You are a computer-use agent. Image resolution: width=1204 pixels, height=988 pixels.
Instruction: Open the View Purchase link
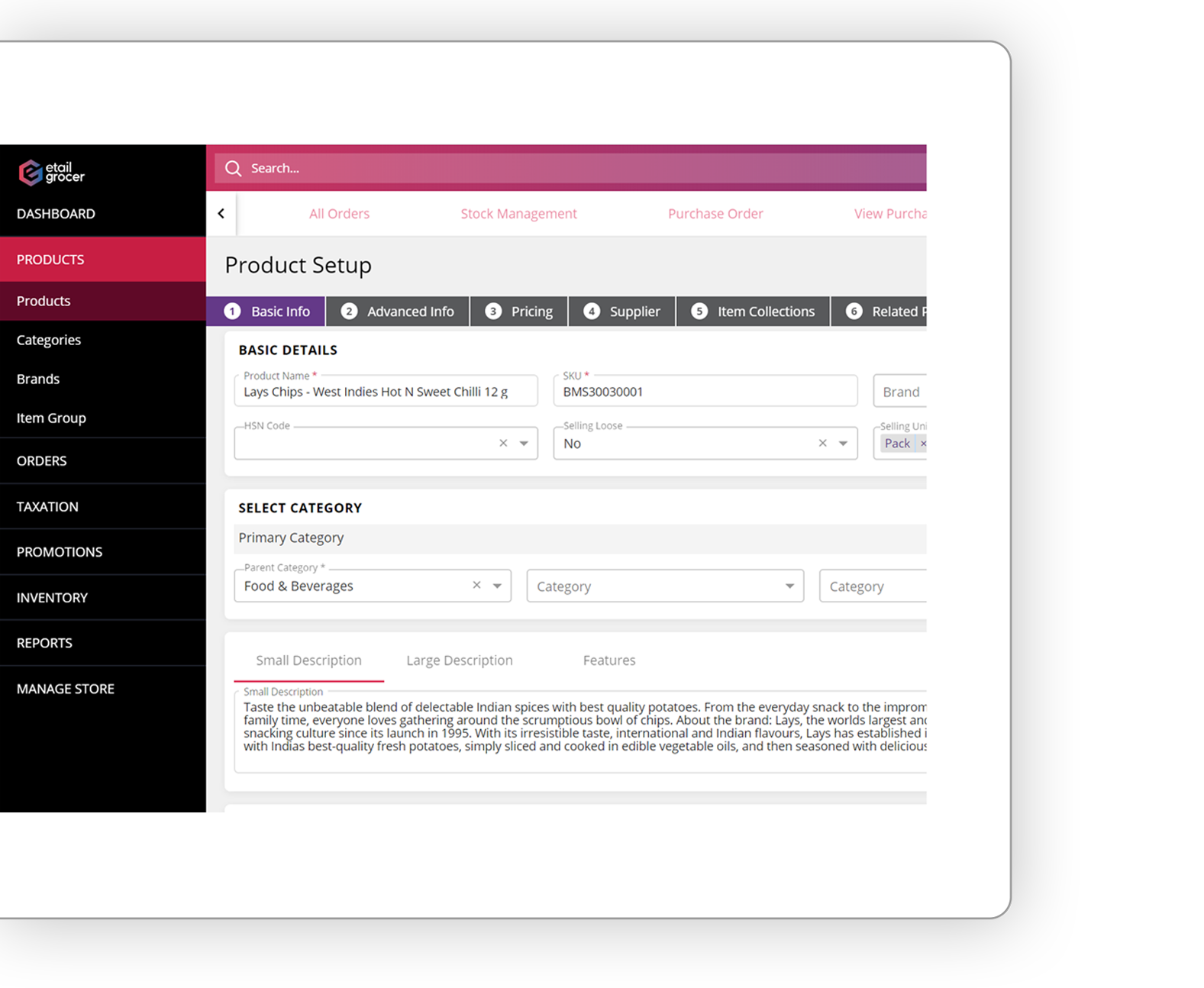click(890, 214)
